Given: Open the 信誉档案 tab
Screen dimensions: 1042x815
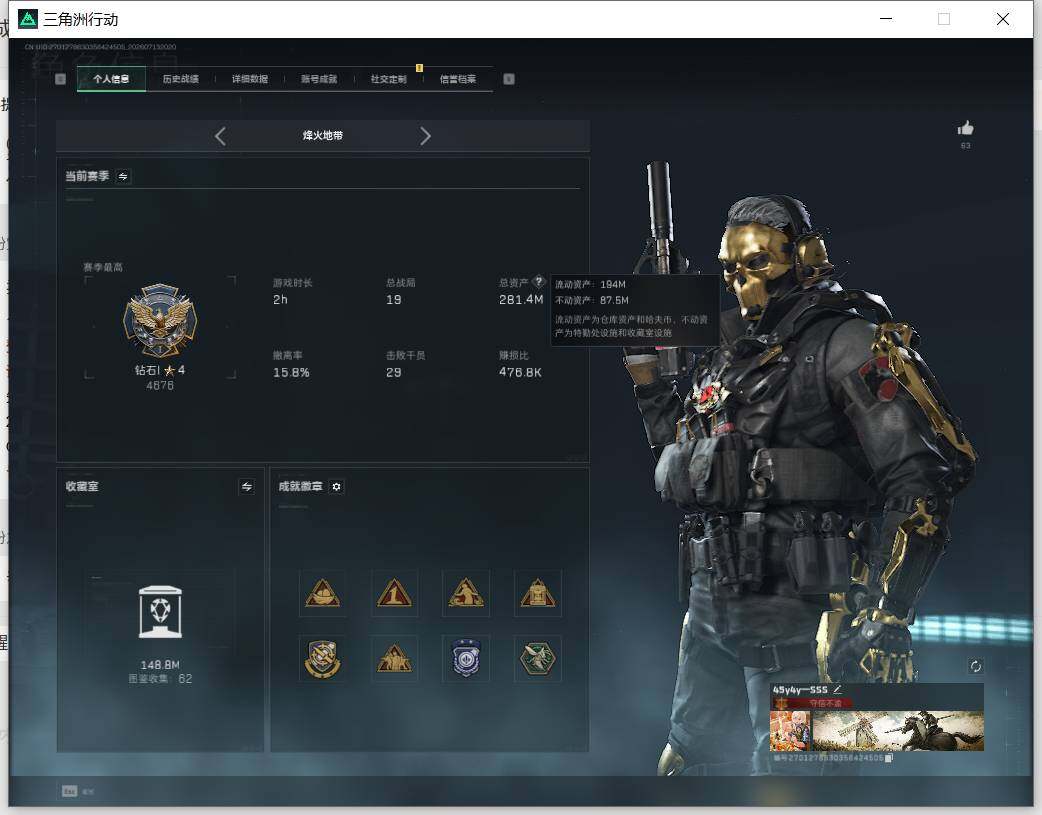Looking at the screenshot, I should click(458, 79).
